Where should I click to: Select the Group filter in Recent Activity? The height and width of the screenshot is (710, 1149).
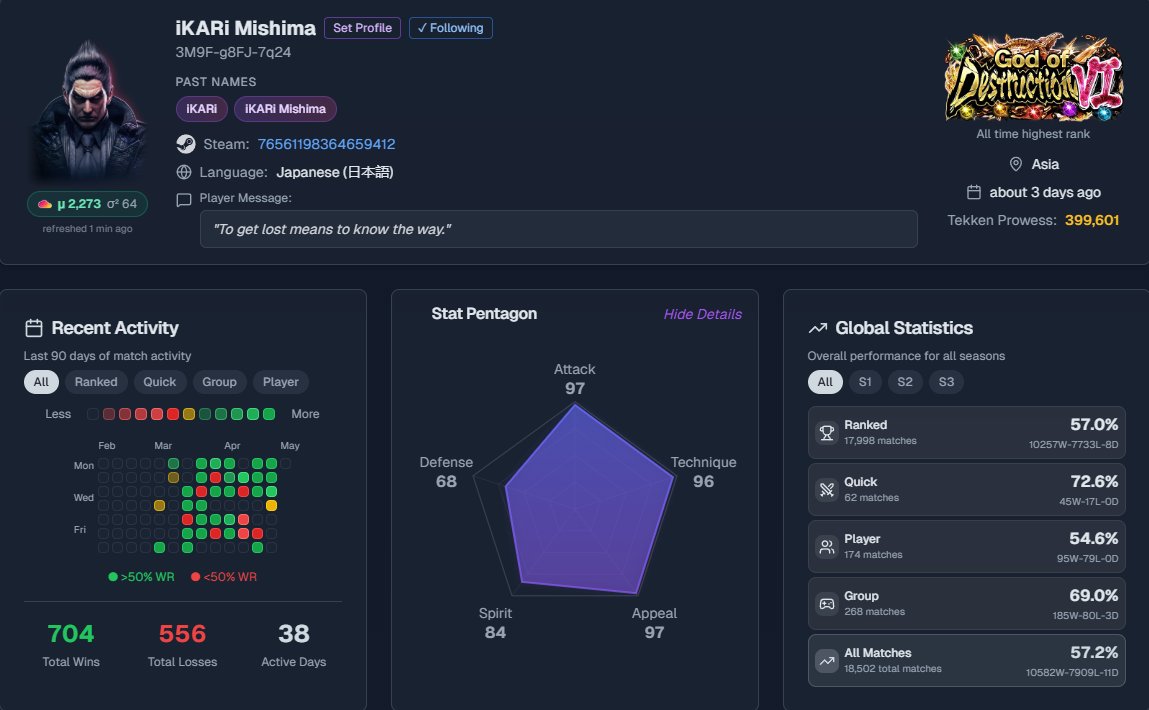click(x=219, y=382)
